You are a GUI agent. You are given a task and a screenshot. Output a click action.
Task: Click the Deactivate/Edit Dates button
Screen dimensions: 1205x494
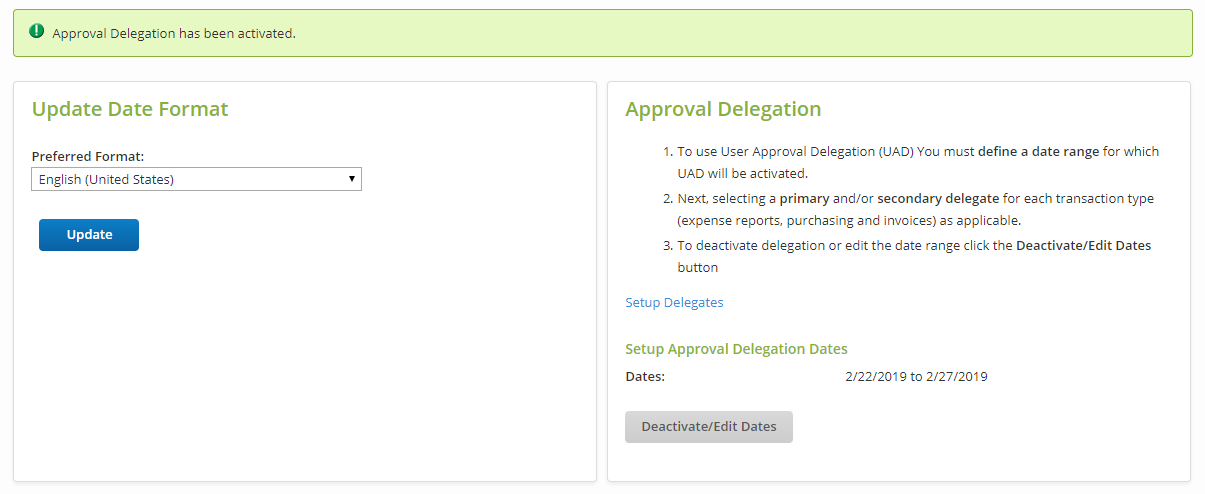tap(708, 426)
